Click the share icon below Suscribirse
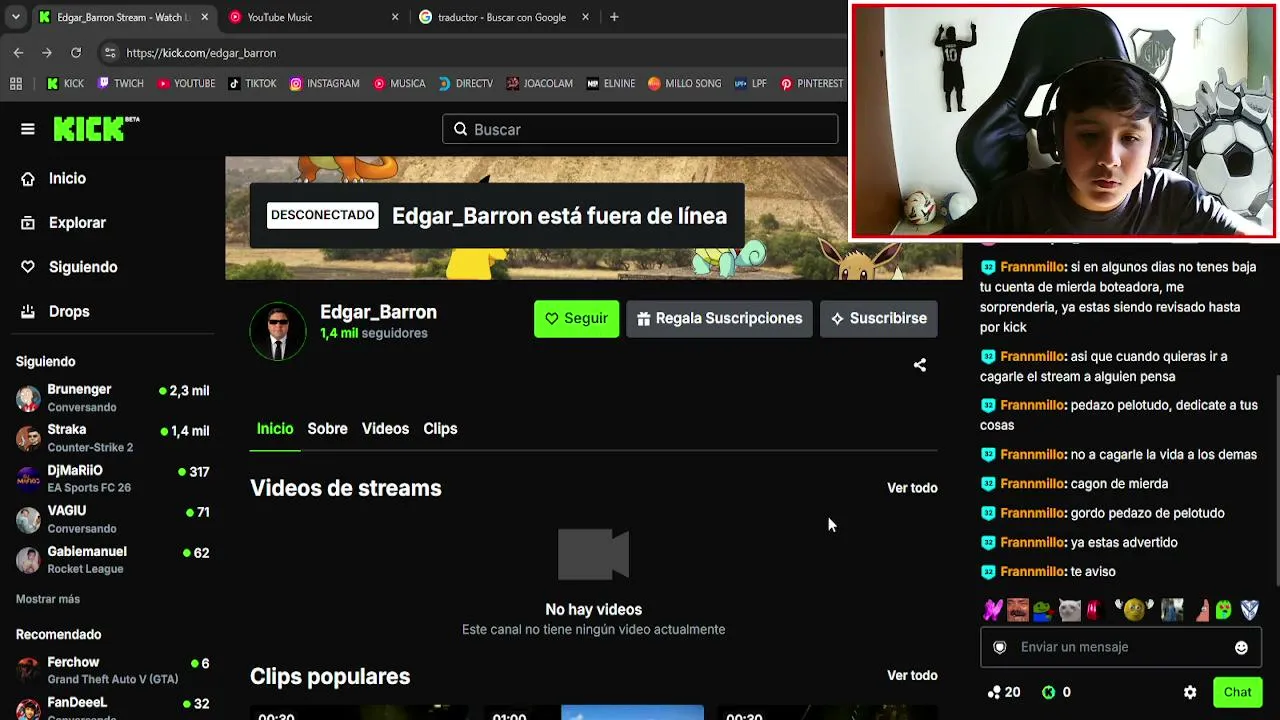1280x720 pixels. 920,365
